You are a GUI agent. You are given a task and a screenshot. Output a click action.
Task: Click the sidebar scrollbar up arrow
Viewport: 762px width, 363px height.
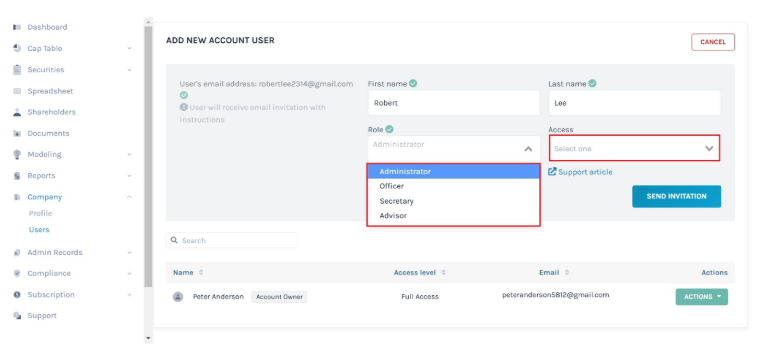click(x=148, y=21)
